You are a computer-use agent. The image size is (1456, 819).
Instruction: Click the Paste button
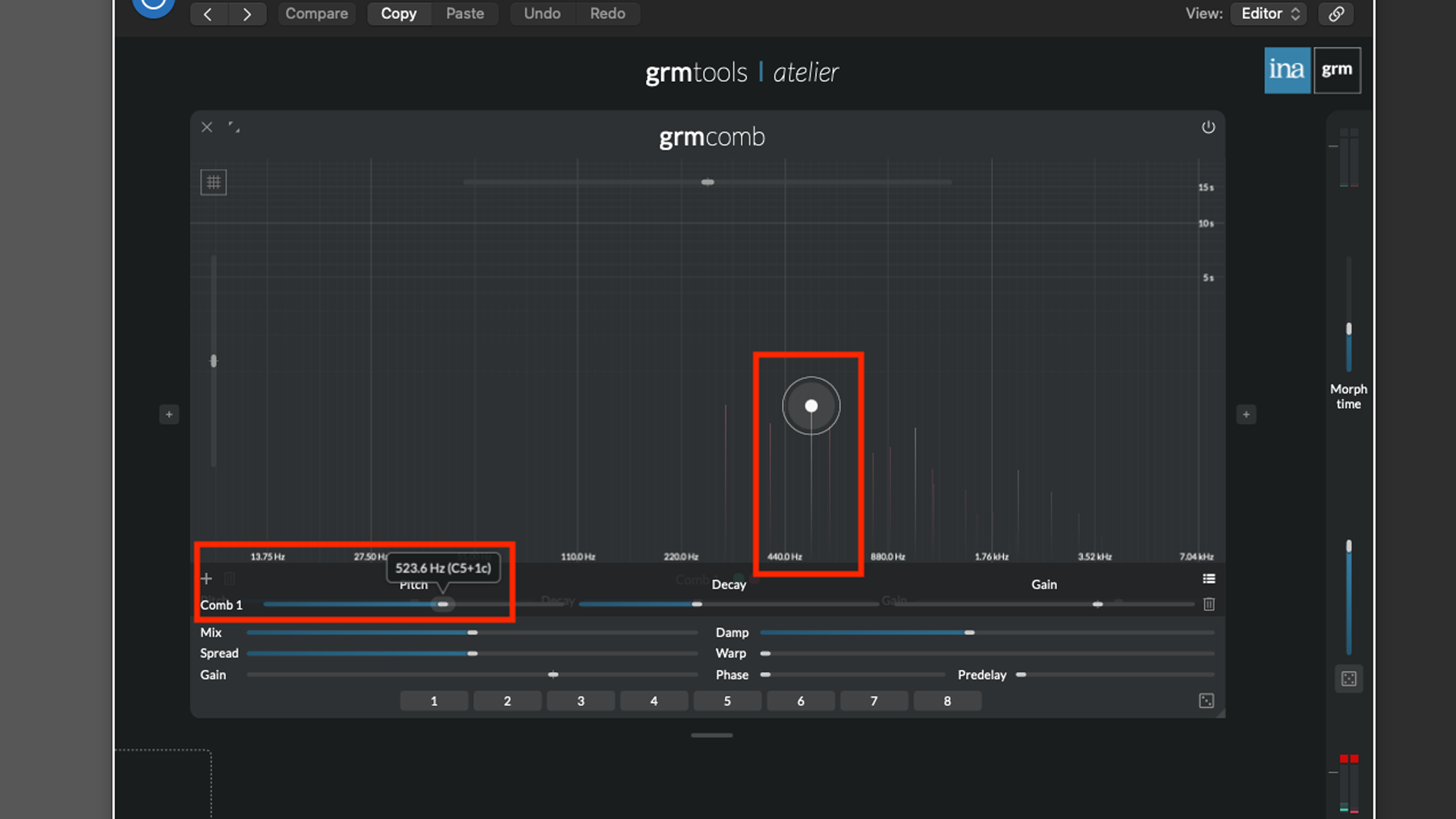click(465, 14)
